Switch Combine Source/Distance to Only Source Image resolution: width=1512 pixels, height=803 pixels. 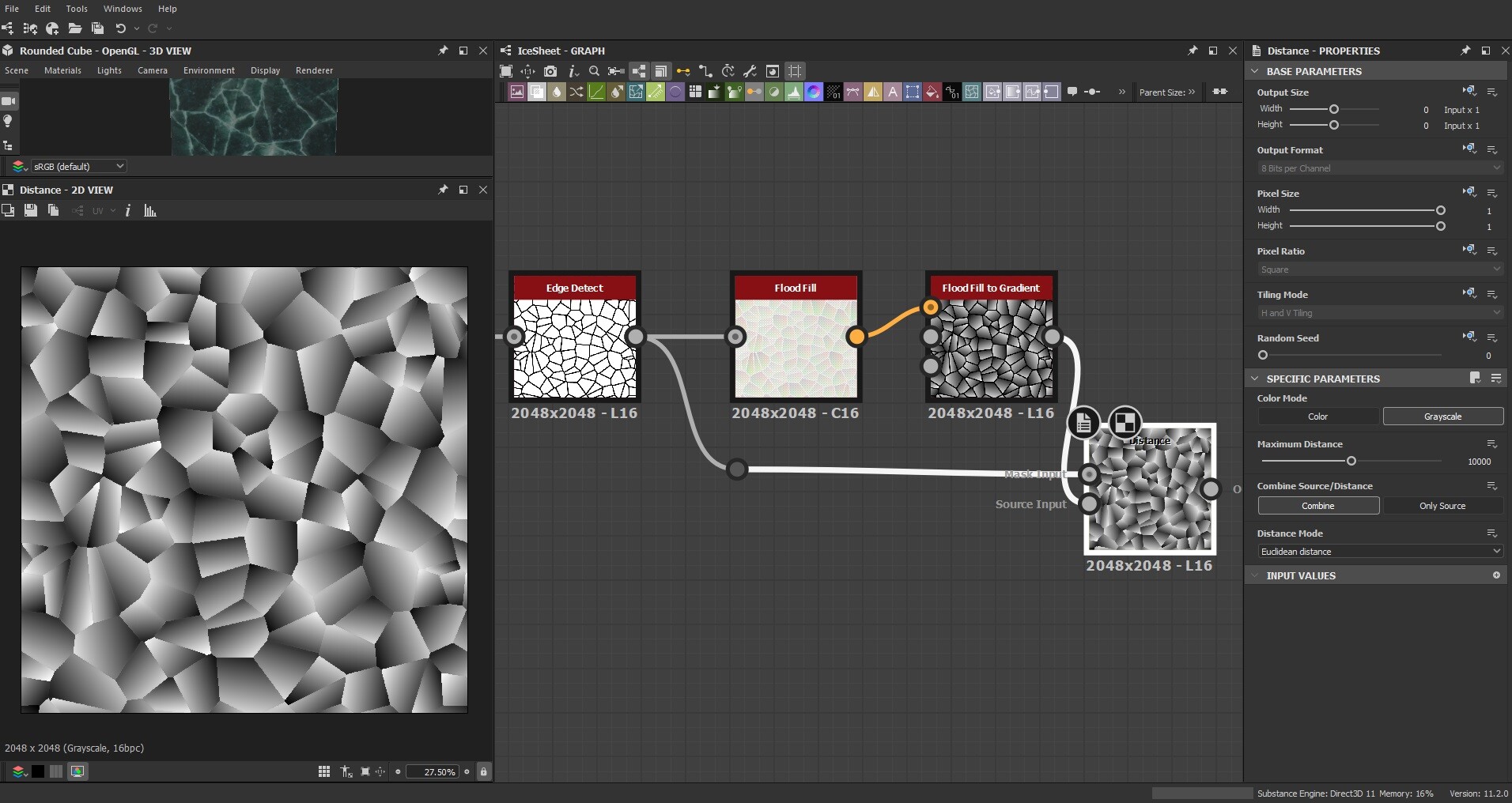pyautogui.click(x=1442, y=506)
